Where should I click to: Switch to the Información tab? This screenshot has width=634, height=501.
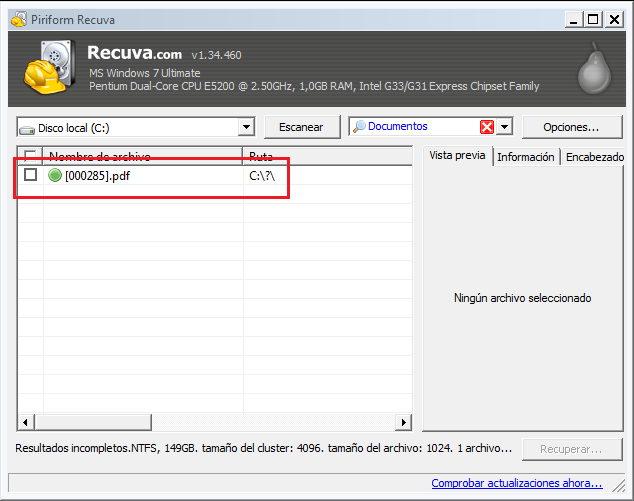[x=525, y=157]
